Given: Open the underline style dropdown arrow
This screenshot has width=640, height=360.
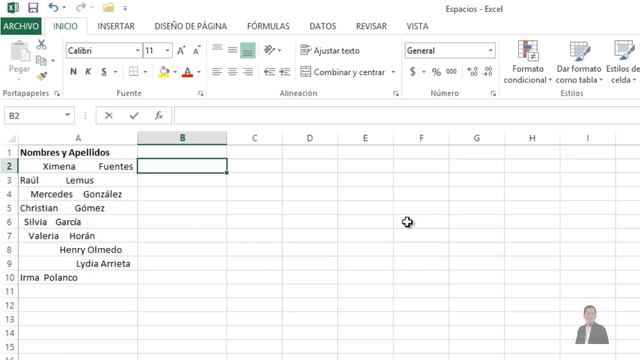Looking at the screenshot, I should click(116, 72).
